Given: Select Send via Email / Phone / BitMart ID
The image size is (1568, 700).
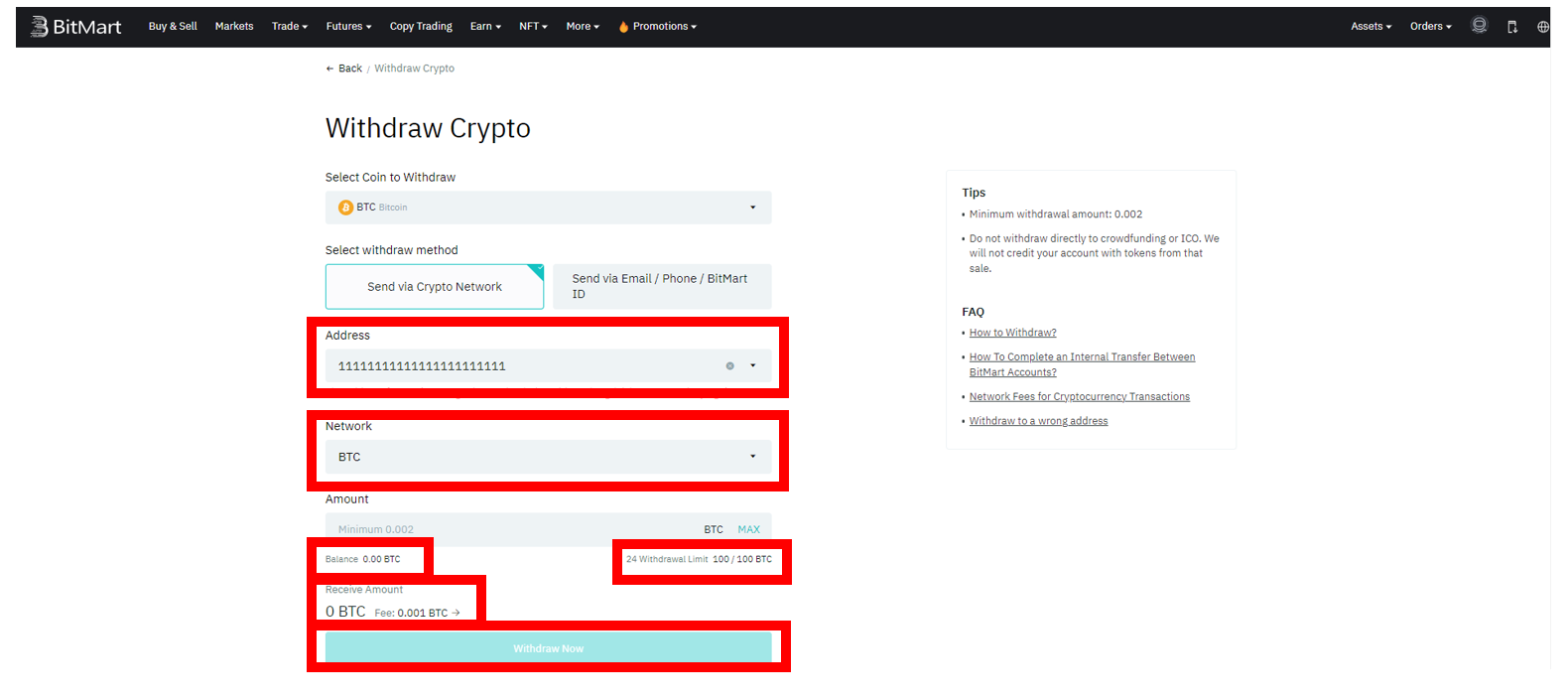Looking at the screenshot, I should click(662, 287).
